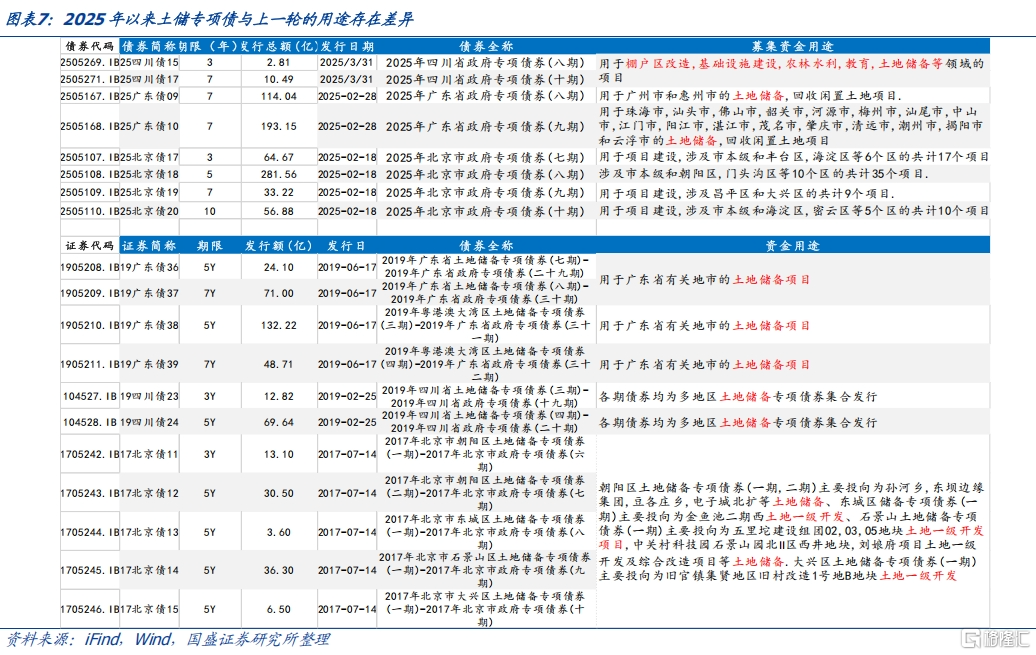Select the '证券代码' header in lower table
The image size is (1036, 655).
[90, 245]
